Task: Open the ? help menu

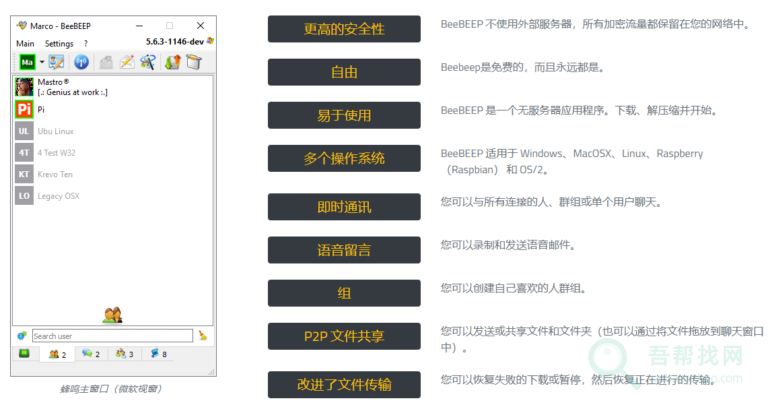Action: point(86,44)
